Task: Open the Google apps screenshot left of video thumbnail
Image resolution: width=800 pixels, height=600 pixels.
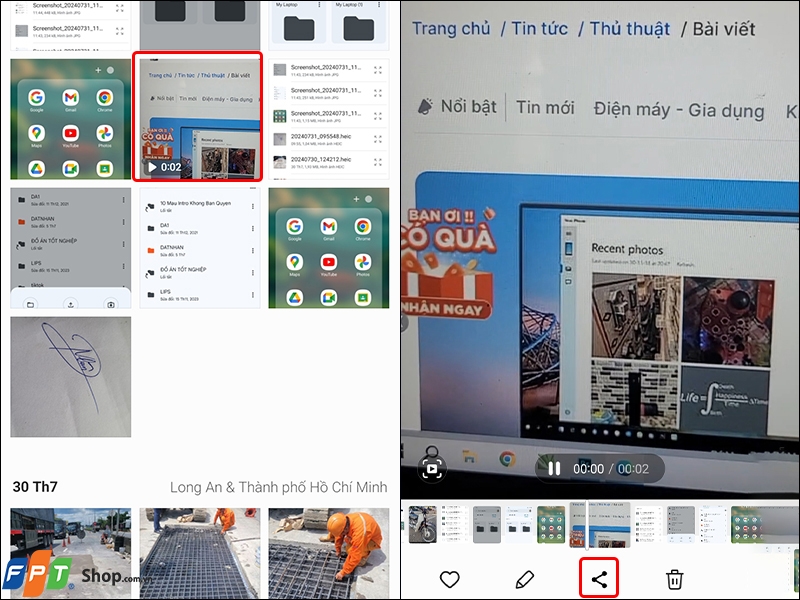Action: tap(70, 119)
